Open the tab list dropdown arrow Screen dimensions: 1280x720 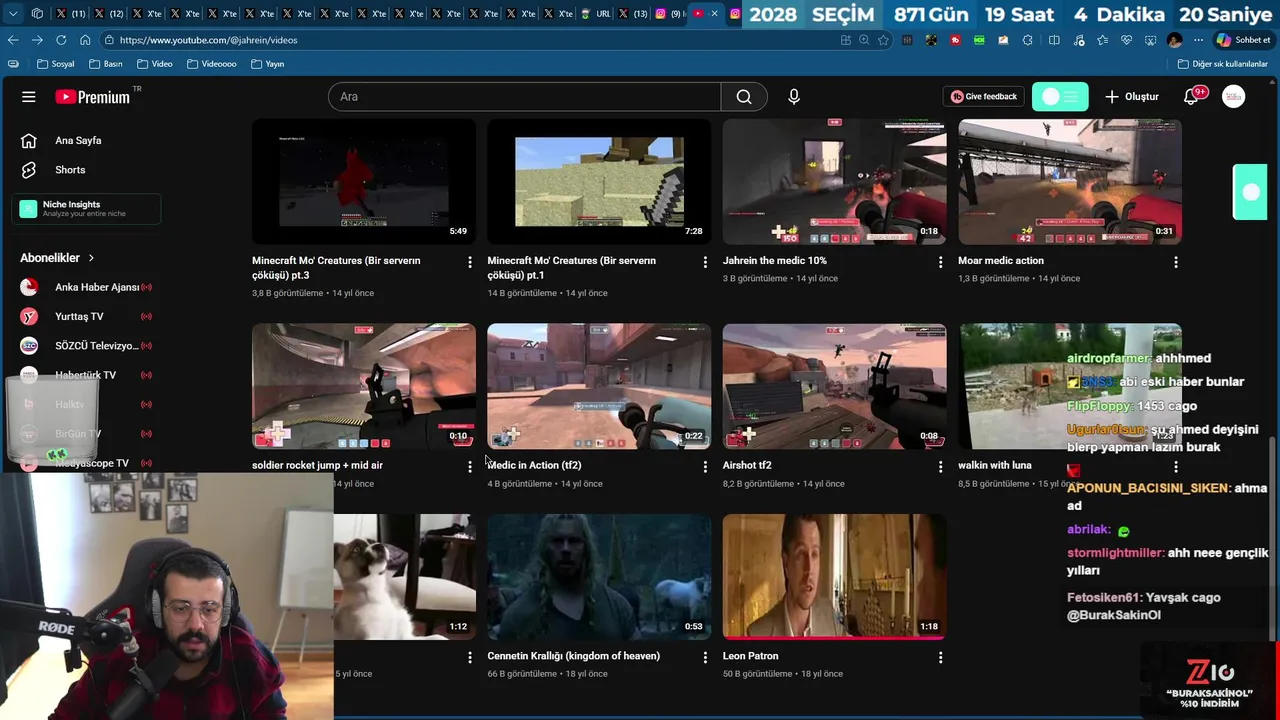click(x=13, y=14)
